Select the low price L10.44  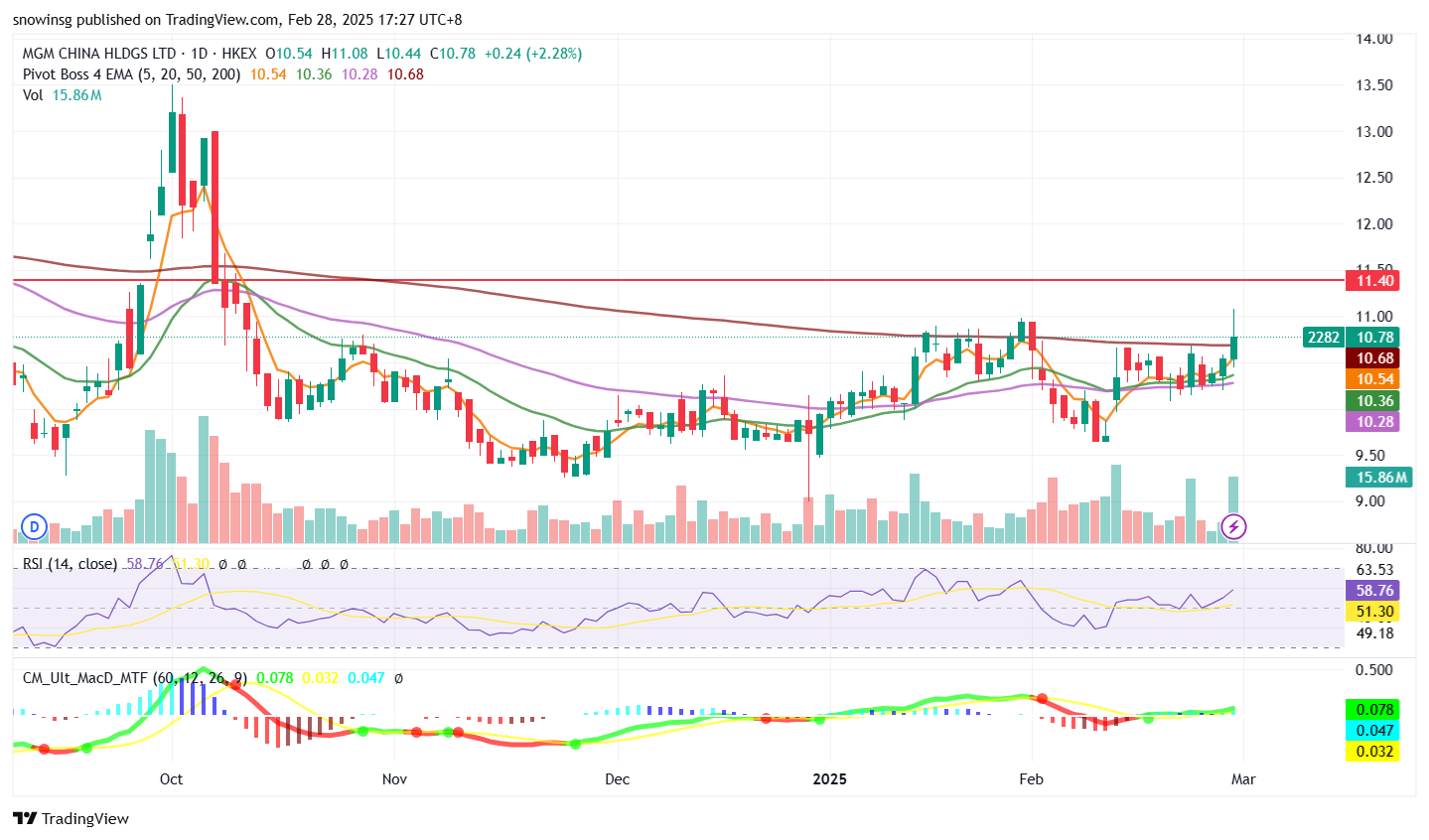coord(398,54)
